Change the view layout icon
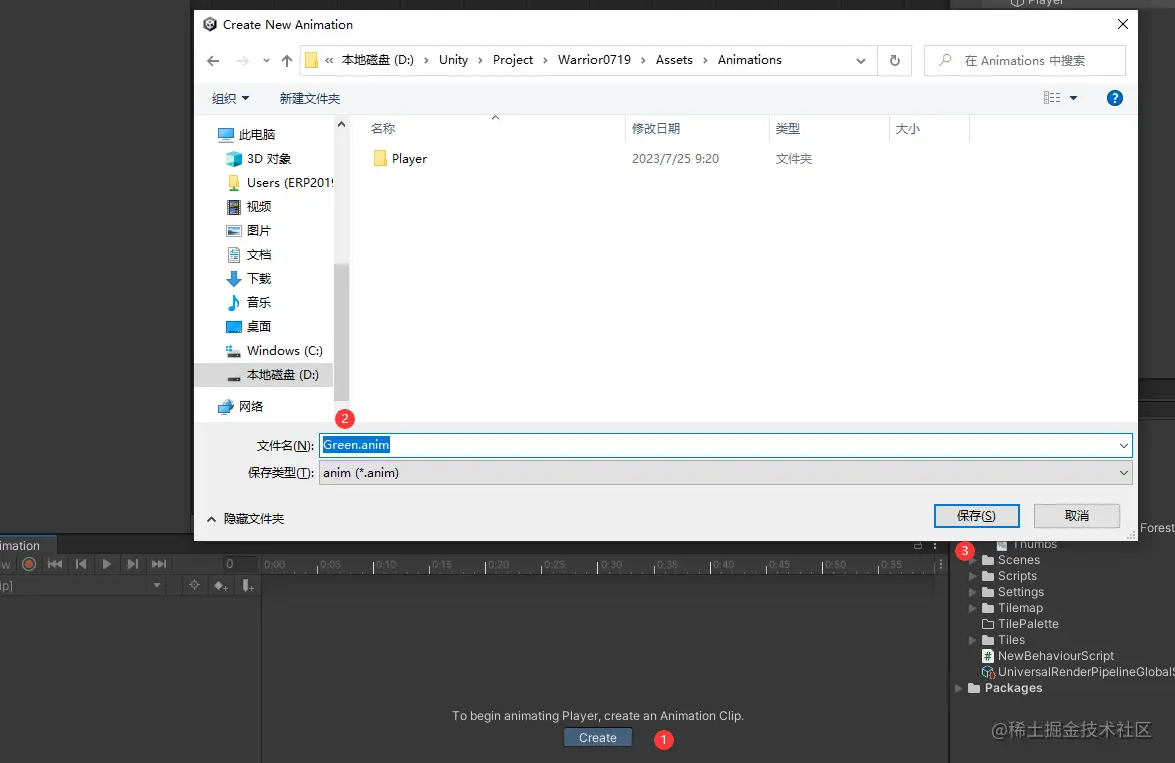This screenshot has height=763, width=1175. [1052, 98]
